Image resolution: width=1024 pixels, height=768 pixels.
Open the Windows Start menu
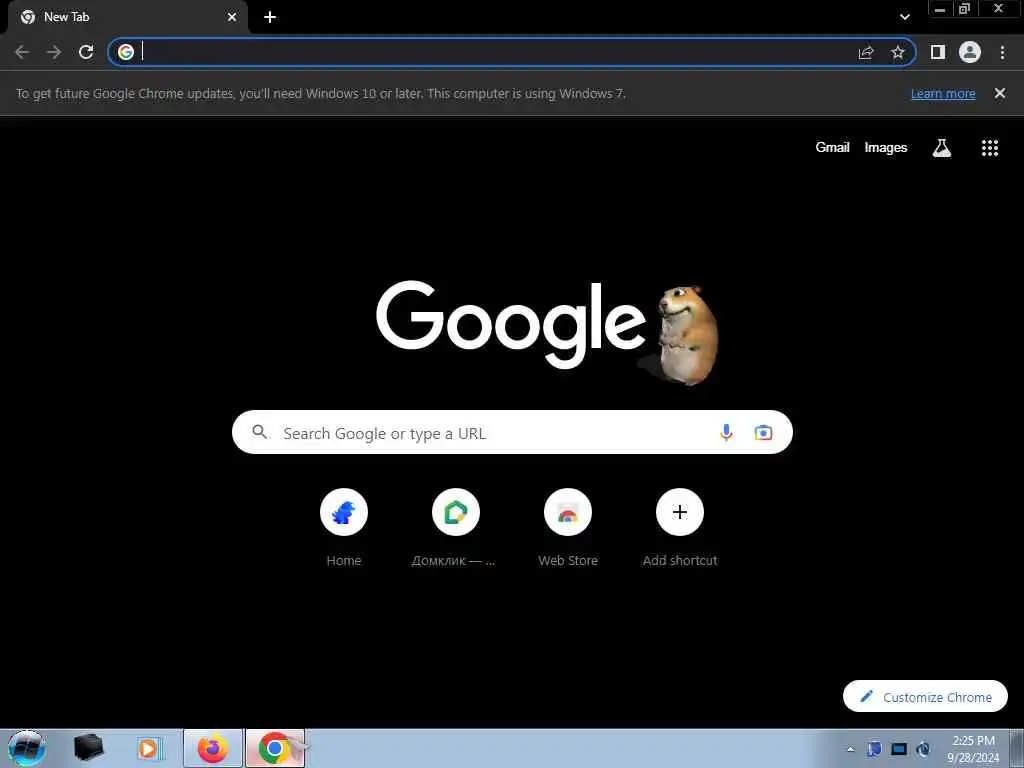[26, 748]
